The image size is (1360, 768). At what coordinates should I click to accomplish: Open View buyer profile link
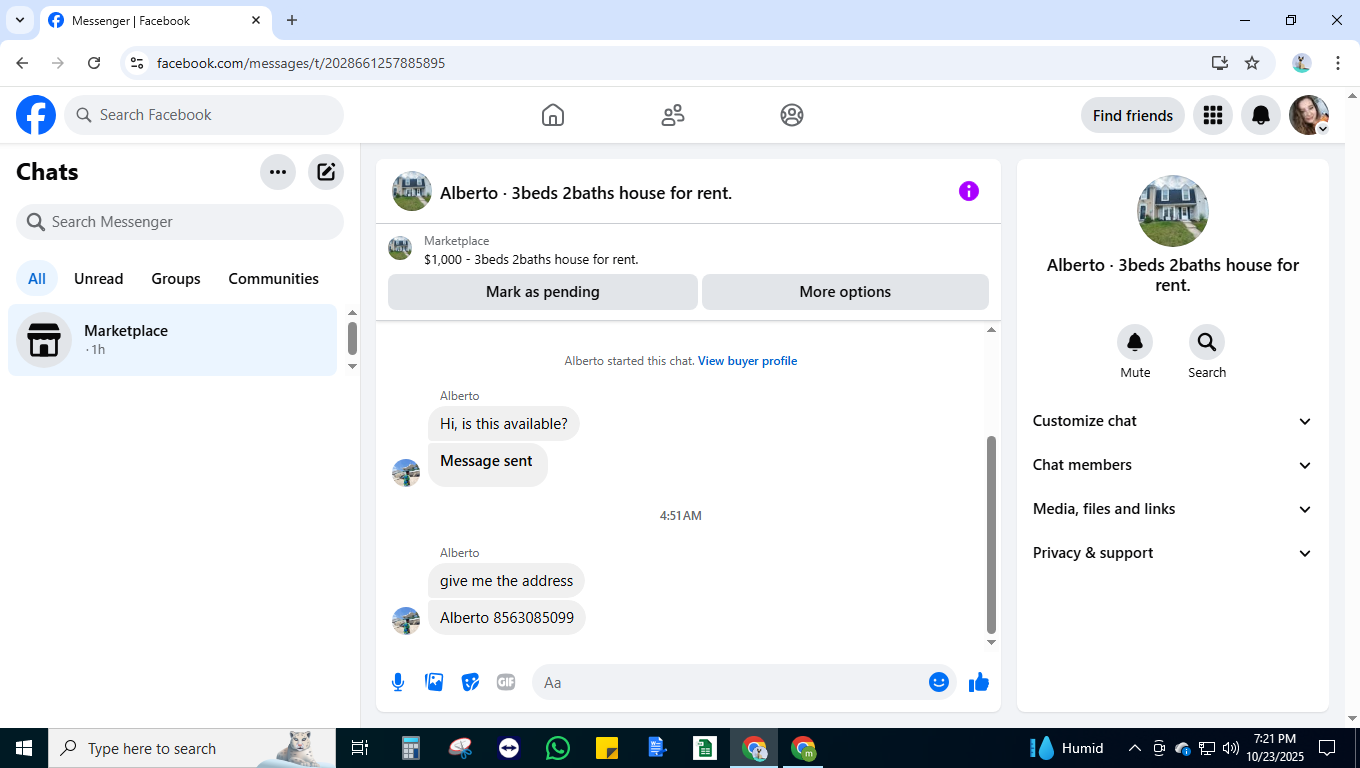(x=747, y=361)
